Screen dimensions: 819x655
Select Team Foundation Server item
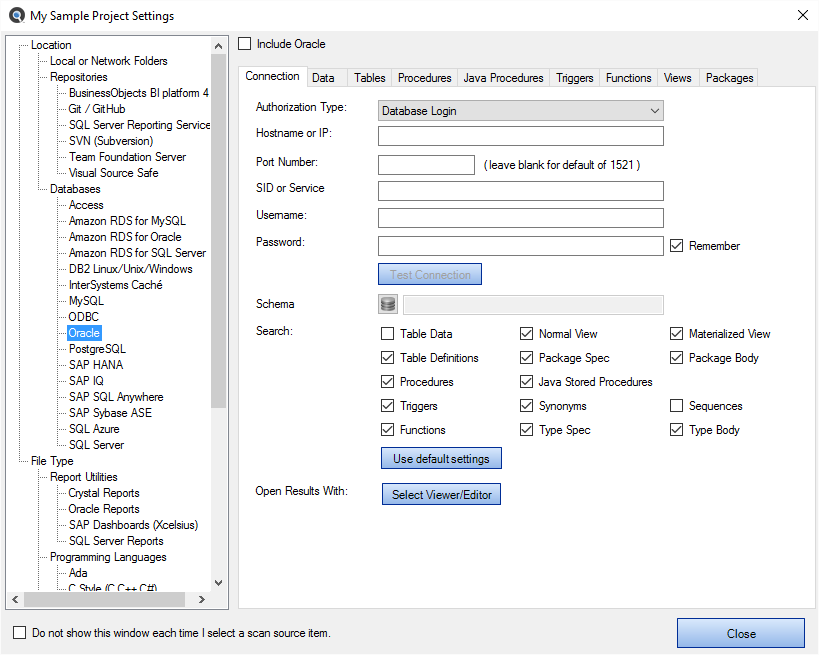tap(127, 157)
